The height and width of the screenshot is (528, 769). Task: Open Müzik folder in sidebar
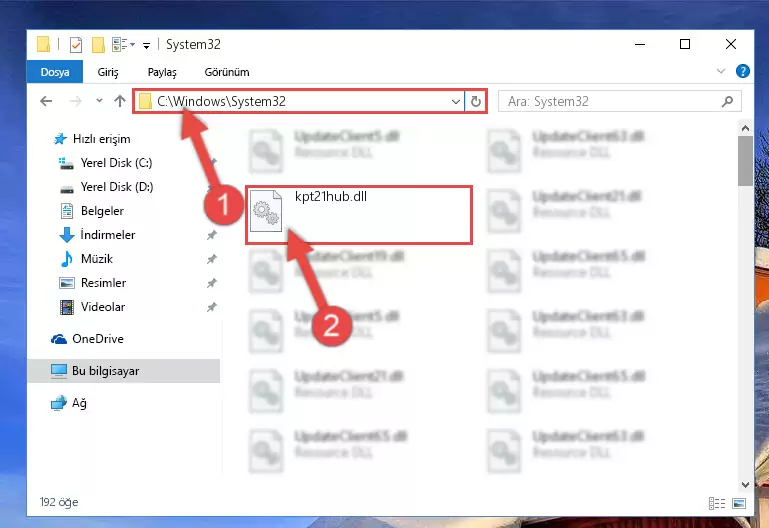[97, 259]
